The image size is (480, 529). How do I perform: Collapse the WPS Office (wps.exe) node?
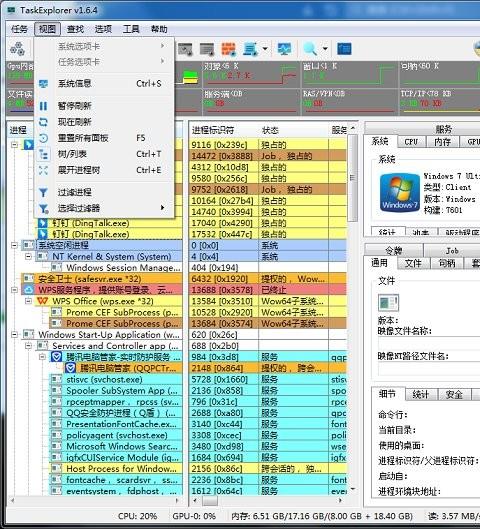(x=29, y=301)
